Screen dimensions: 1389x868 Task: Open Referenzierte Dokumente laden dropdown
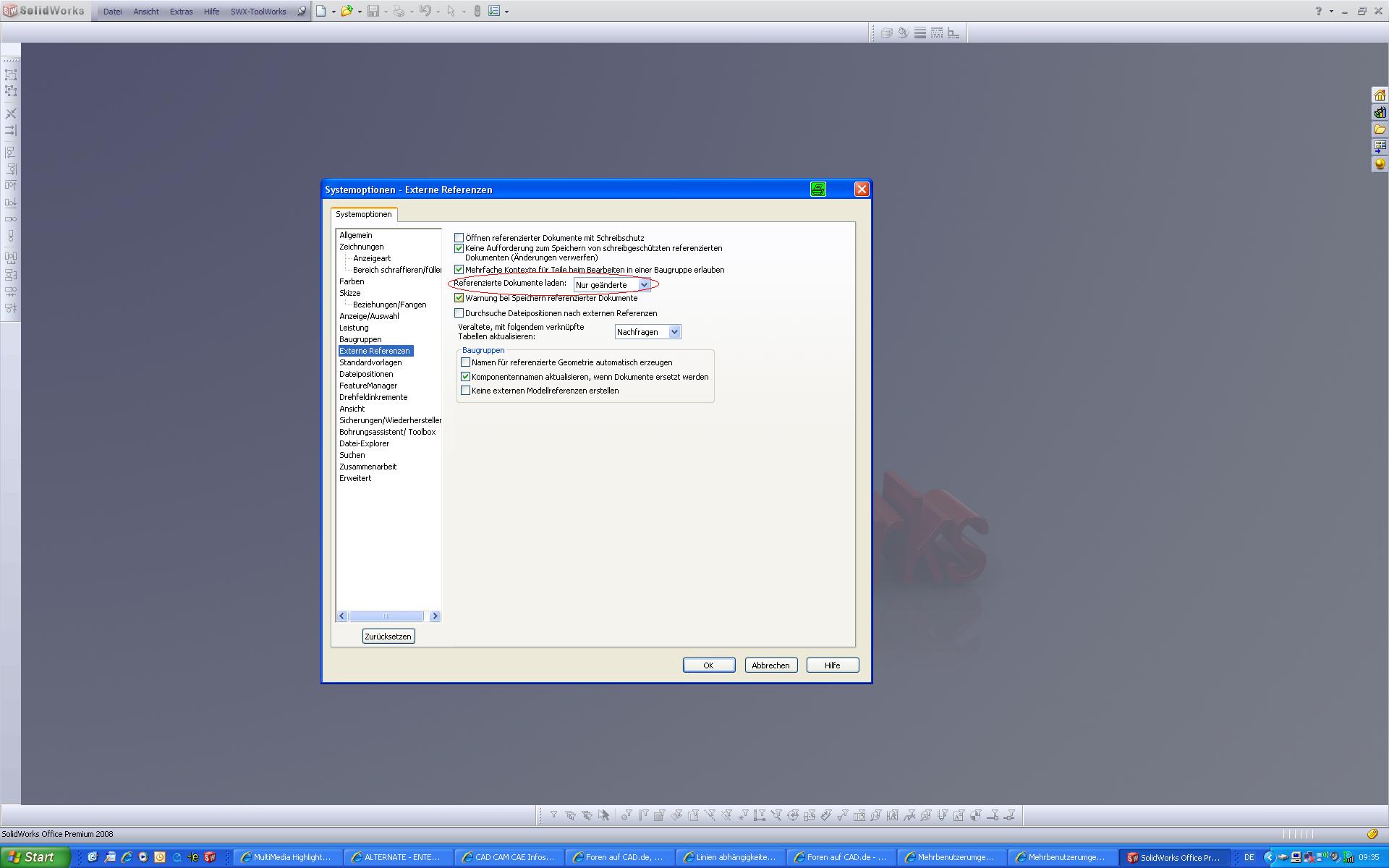644,285
